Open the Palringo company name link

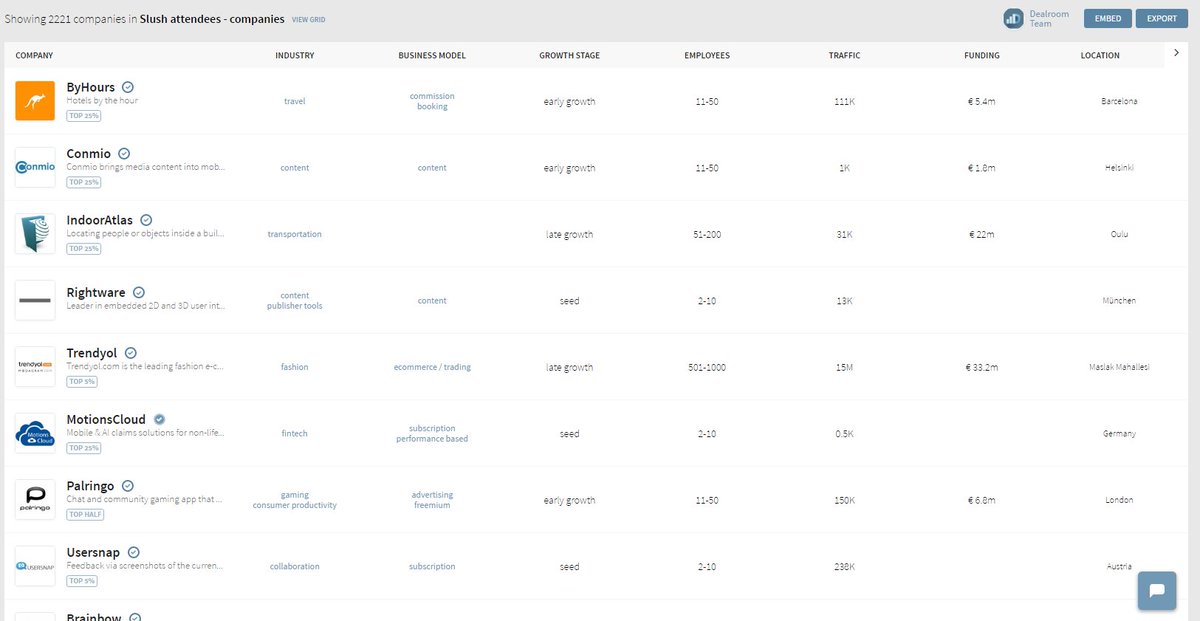pos(91,486)
